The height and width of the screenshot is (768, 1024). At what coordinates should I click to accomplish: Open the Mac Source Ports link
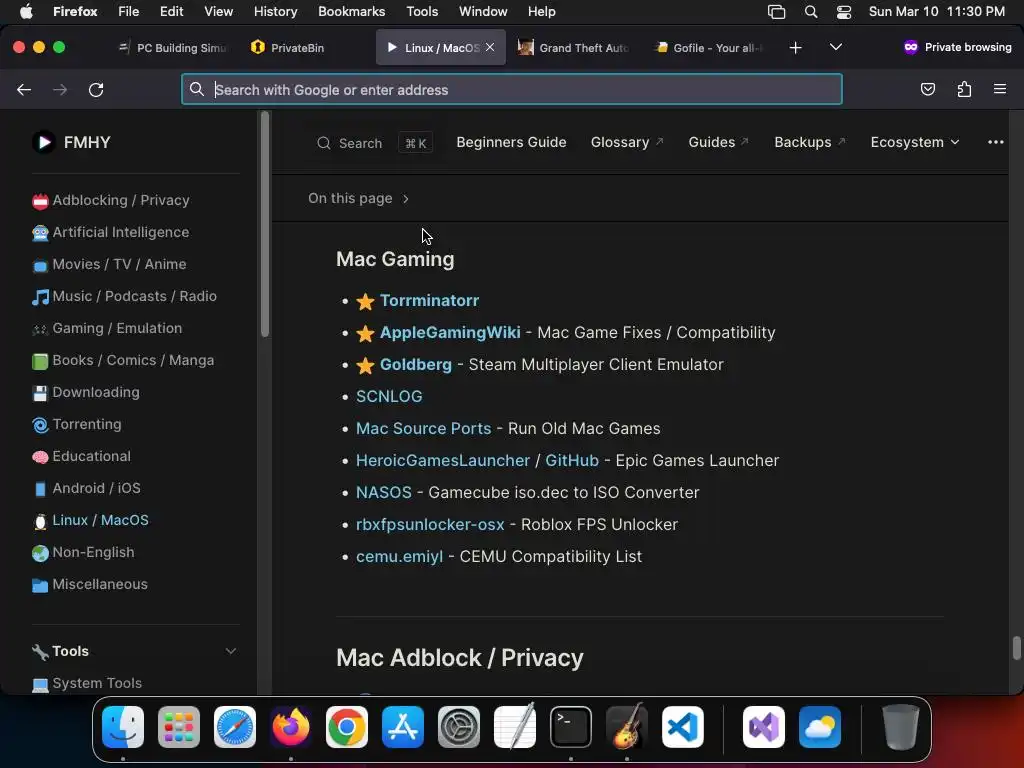click(423, 428)
